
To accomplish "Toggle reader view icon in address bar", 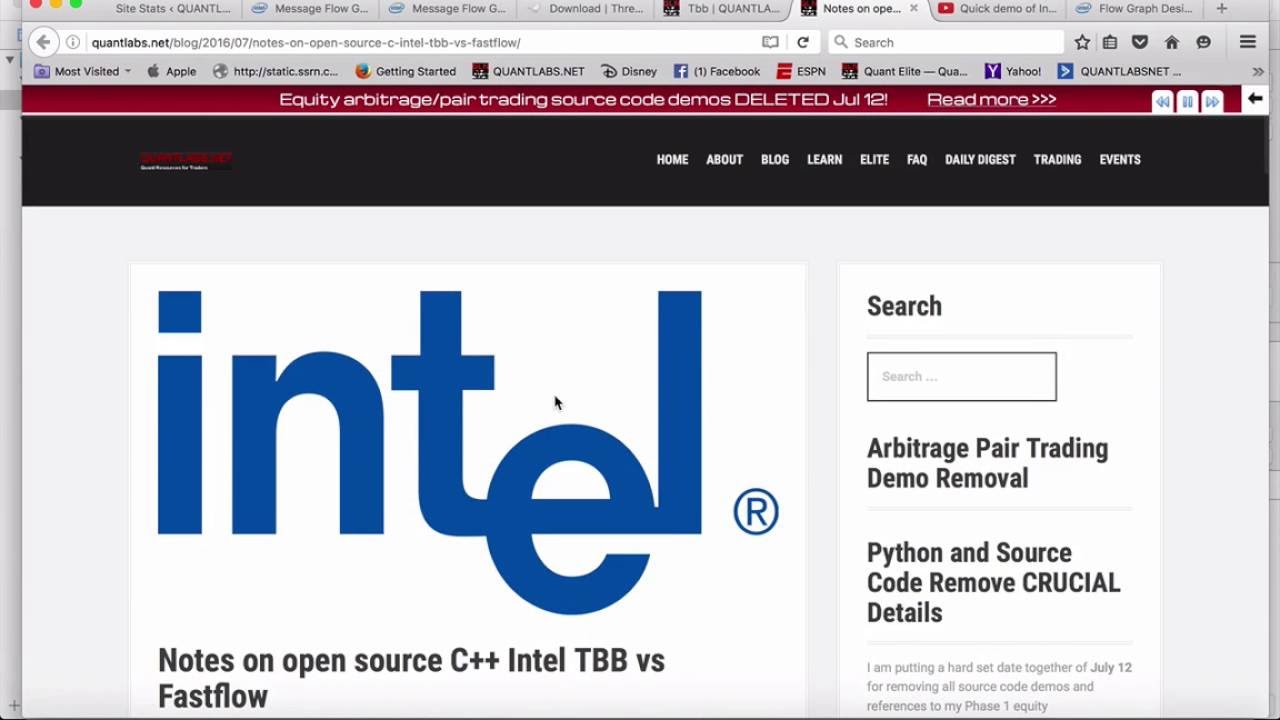I will (770, 42).
